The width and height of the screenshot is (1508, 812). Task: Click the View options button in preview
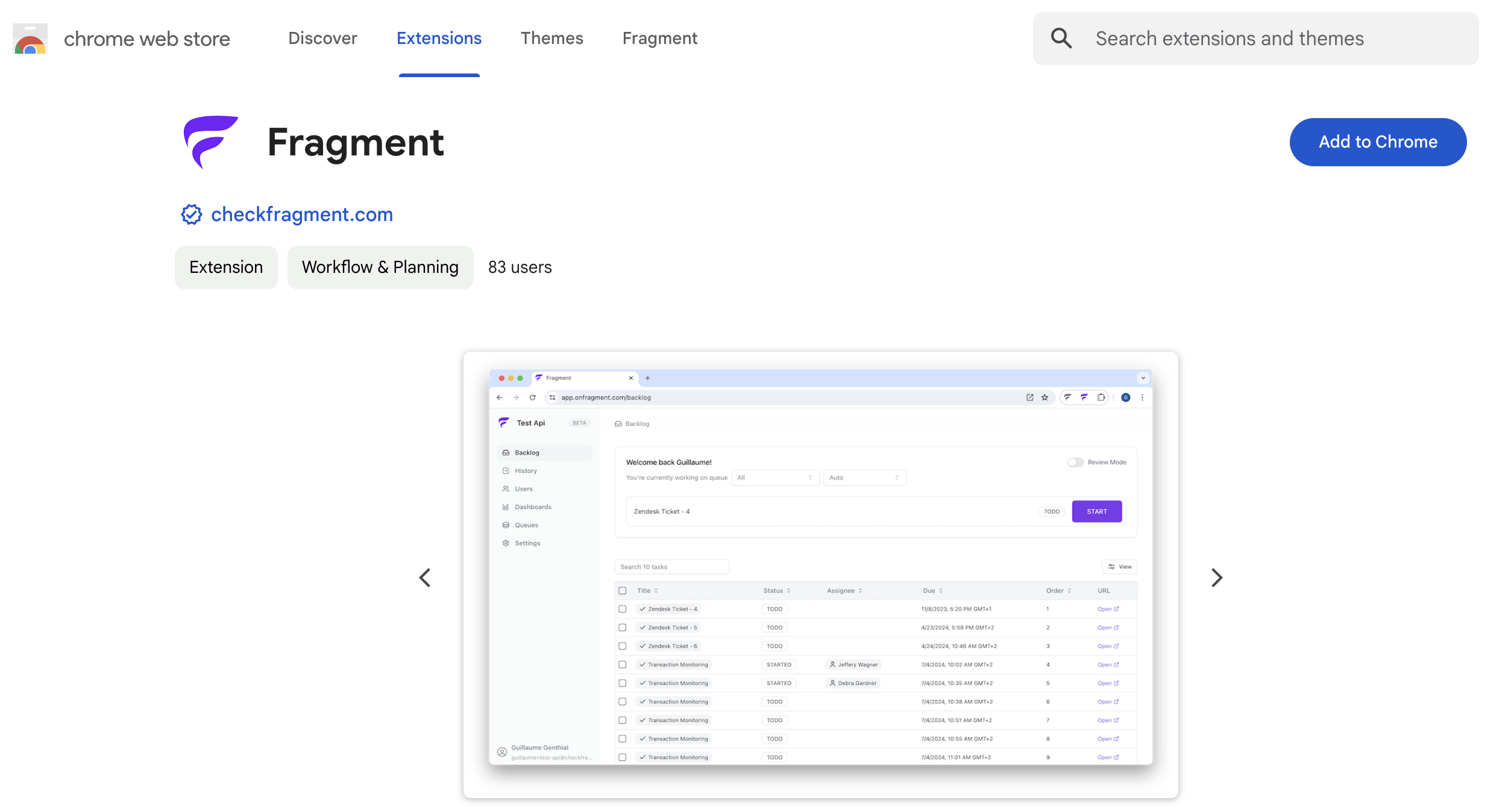[1119, 567]
